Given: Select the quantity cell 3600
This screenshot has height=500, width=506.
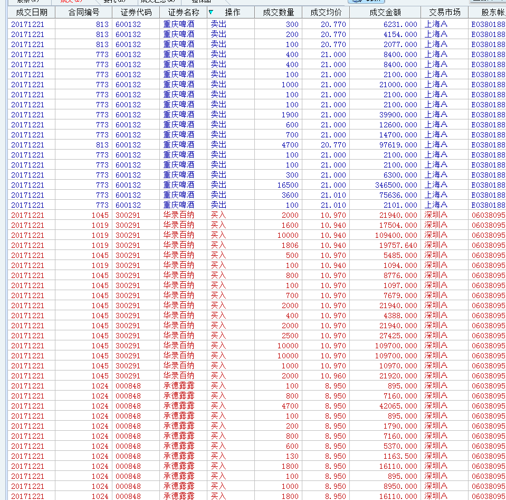Looking at the screenshot, I should [x=290, y=195].
